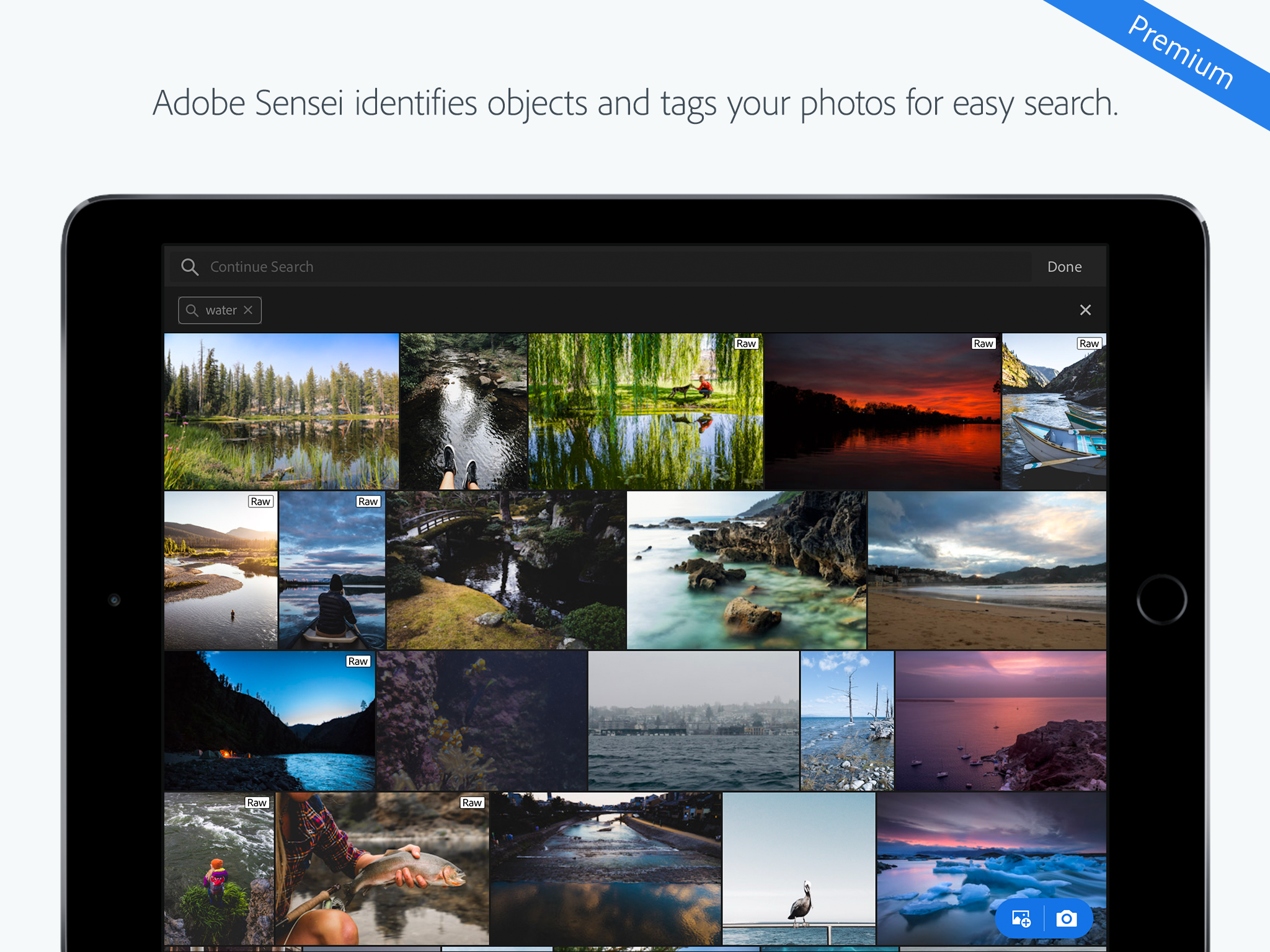Select the water search chip

(x=220, y=310)
